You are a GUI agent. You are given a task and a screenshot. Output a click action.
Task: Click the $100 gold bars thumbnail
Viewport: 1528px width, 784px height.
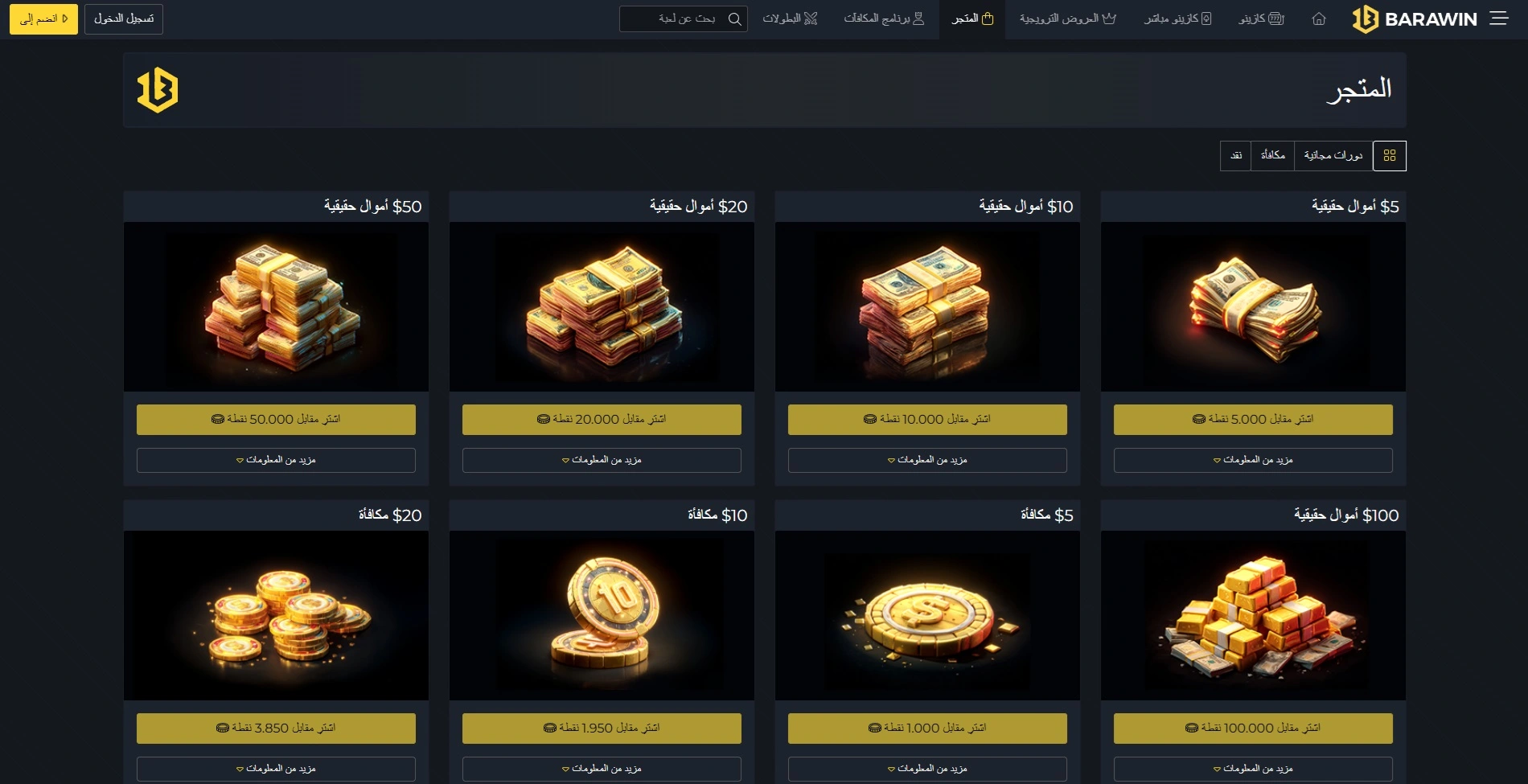tap(1253, 615)
